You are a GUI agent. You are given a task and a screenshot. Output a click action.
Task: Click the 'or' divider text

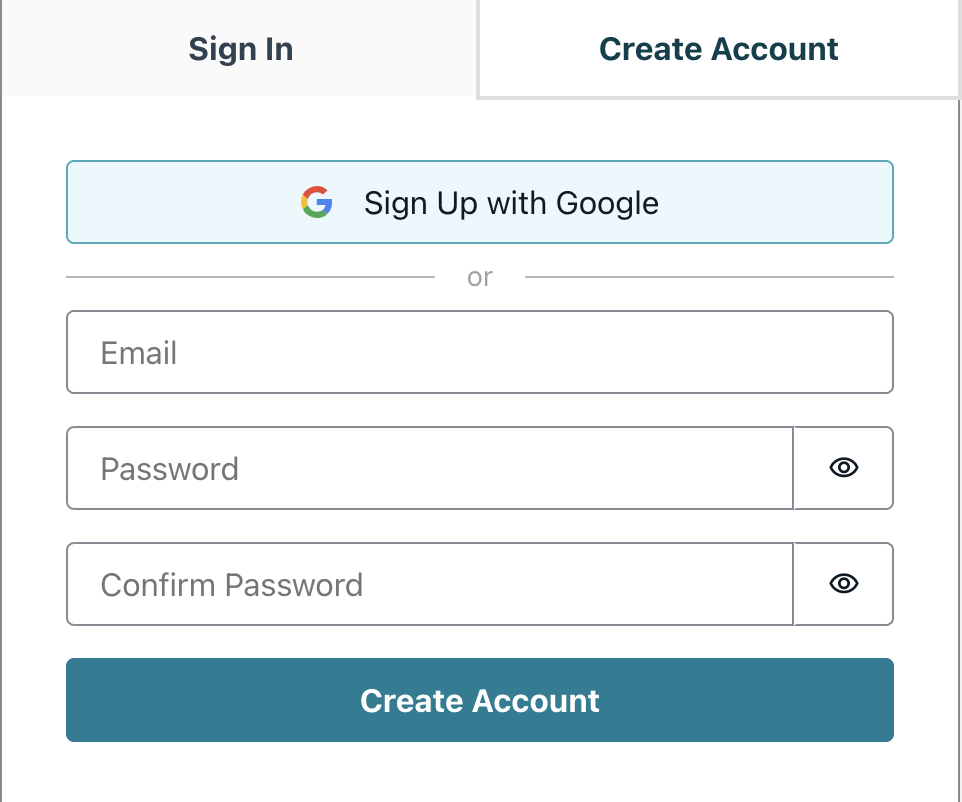click(x=480, y=276)
